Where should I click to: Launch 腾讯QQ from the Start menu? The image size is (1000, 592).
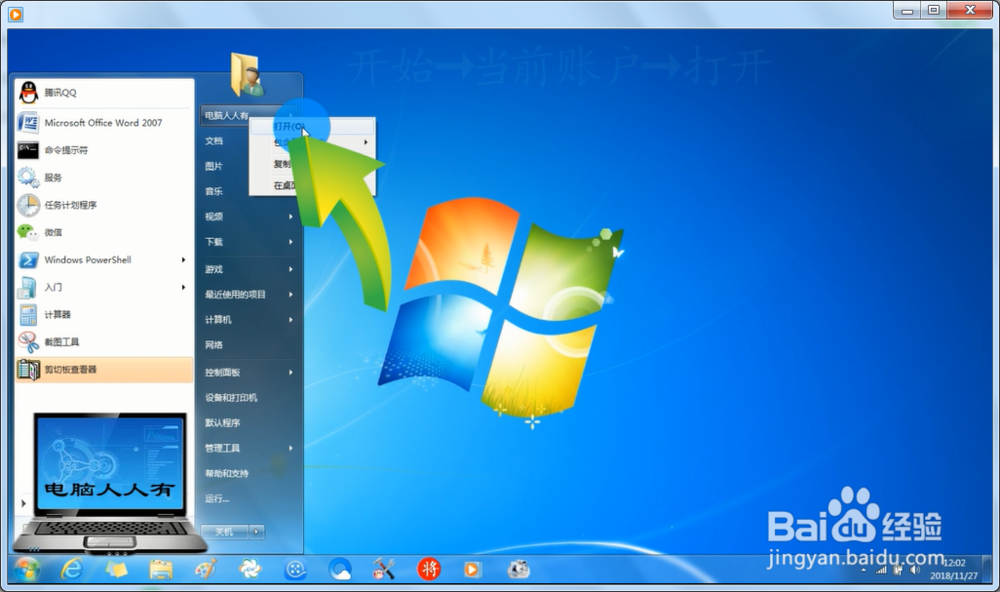click(x=104, y=92)
